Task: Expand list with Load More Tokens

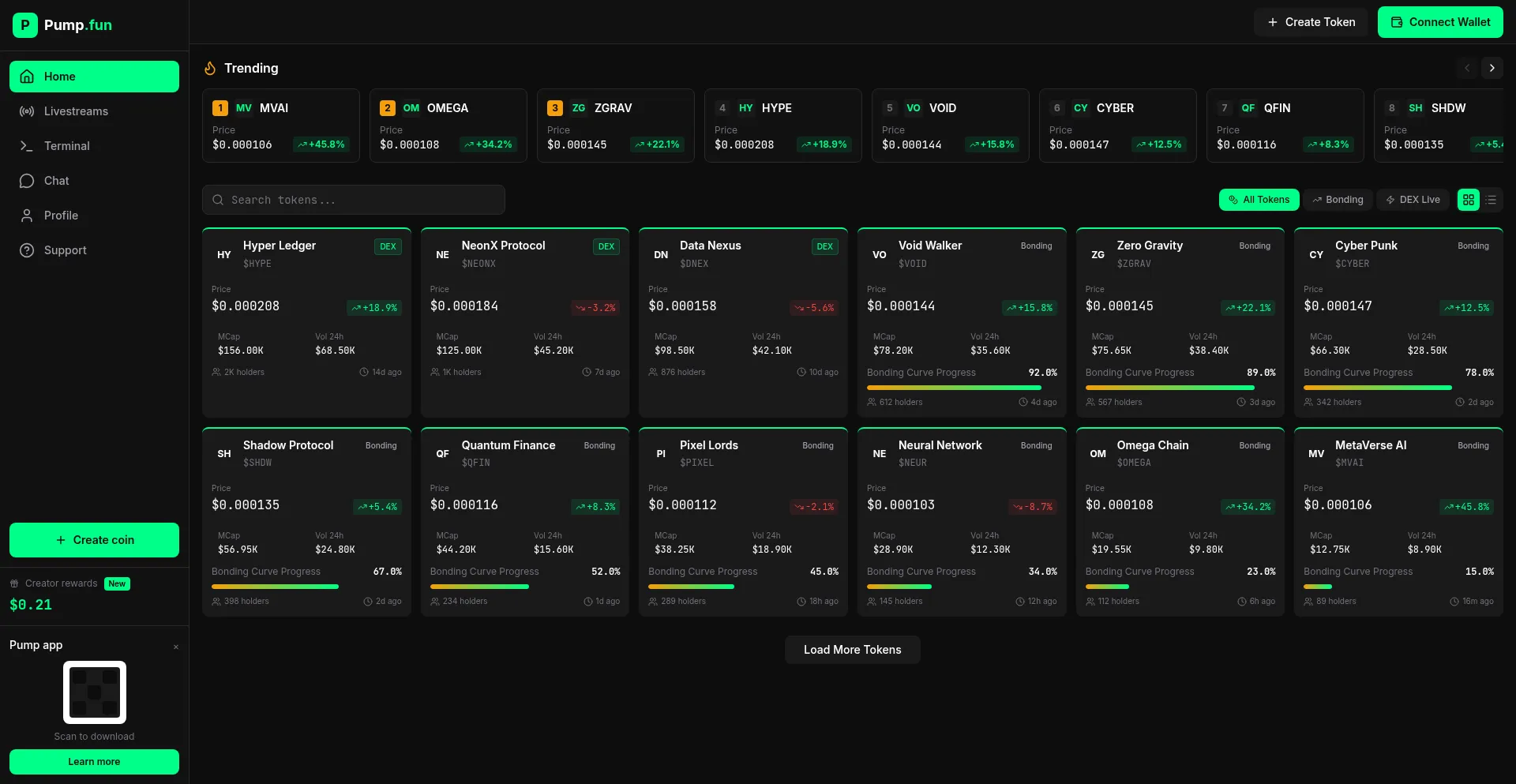Action: [x=852, y=650]
